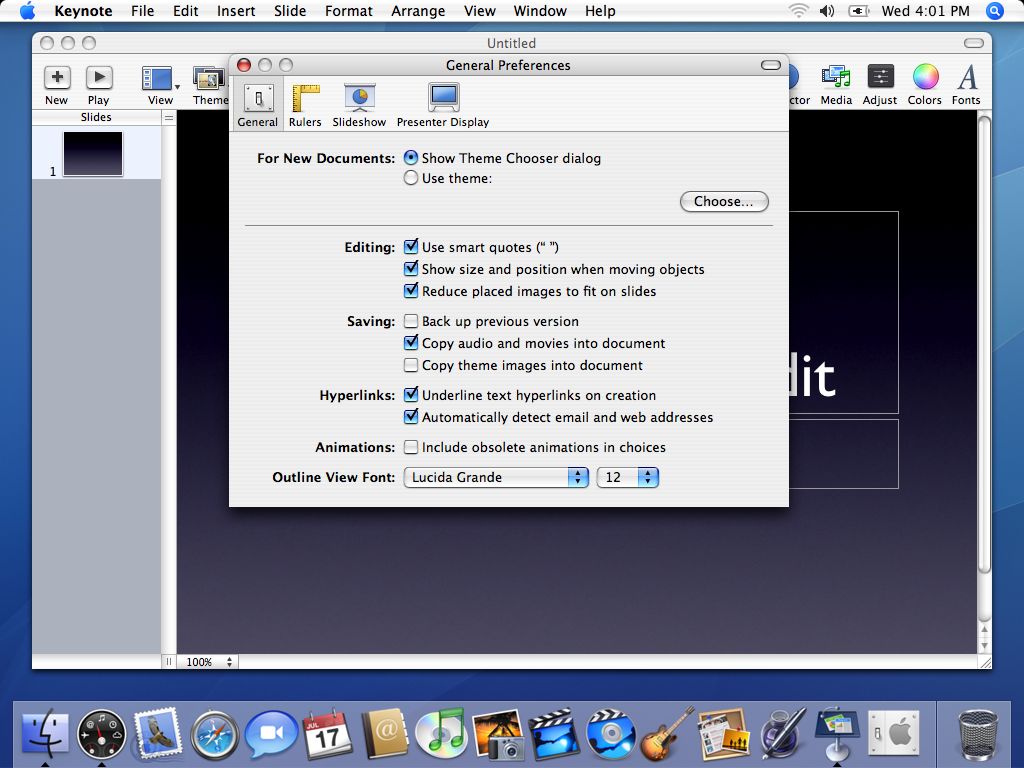Launch GarageBand from the Dock

pos(667,733)
